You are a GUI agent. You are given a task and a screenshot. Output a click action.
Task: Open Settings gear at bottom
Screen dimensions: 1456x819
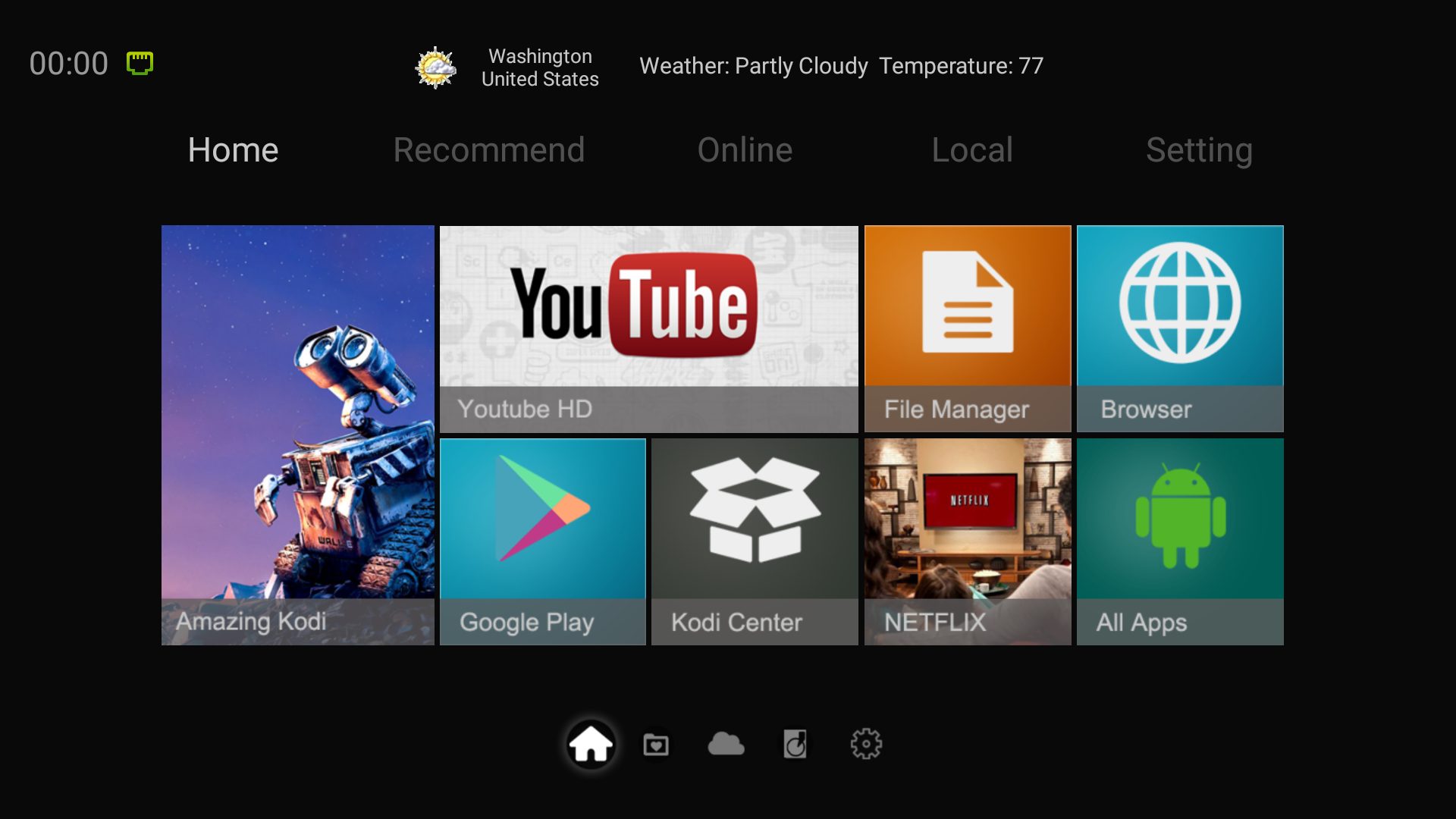point(862,743)
